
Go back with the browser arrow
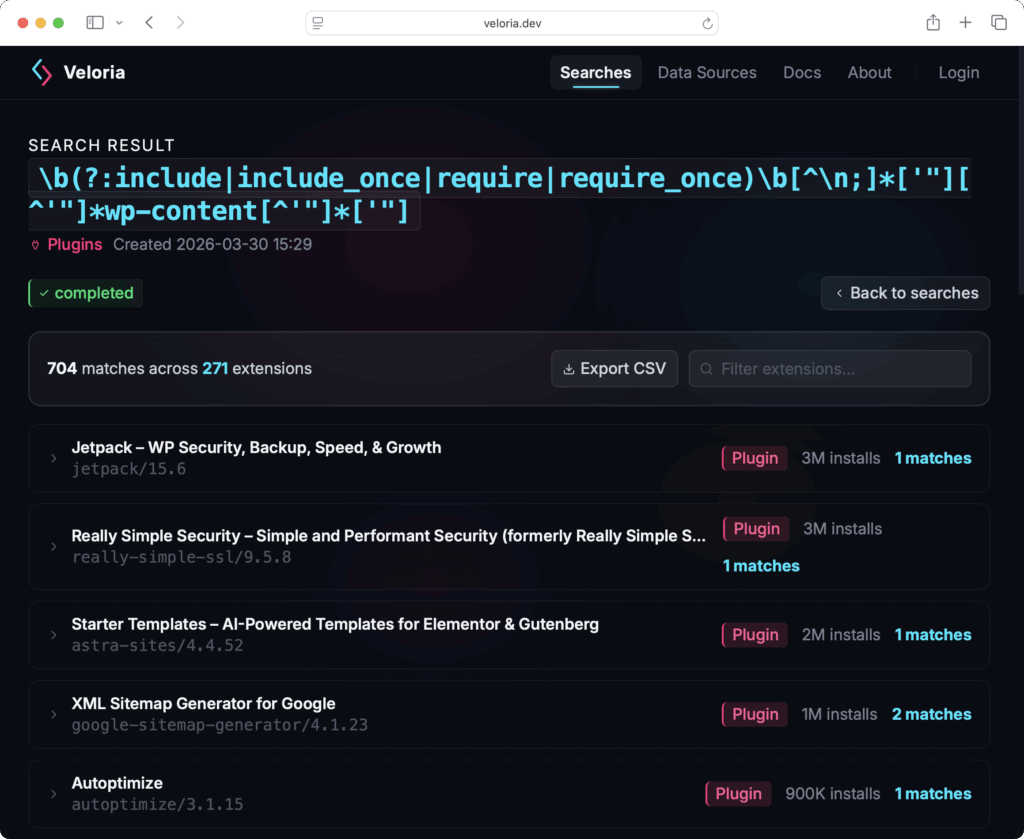[149, 22]
